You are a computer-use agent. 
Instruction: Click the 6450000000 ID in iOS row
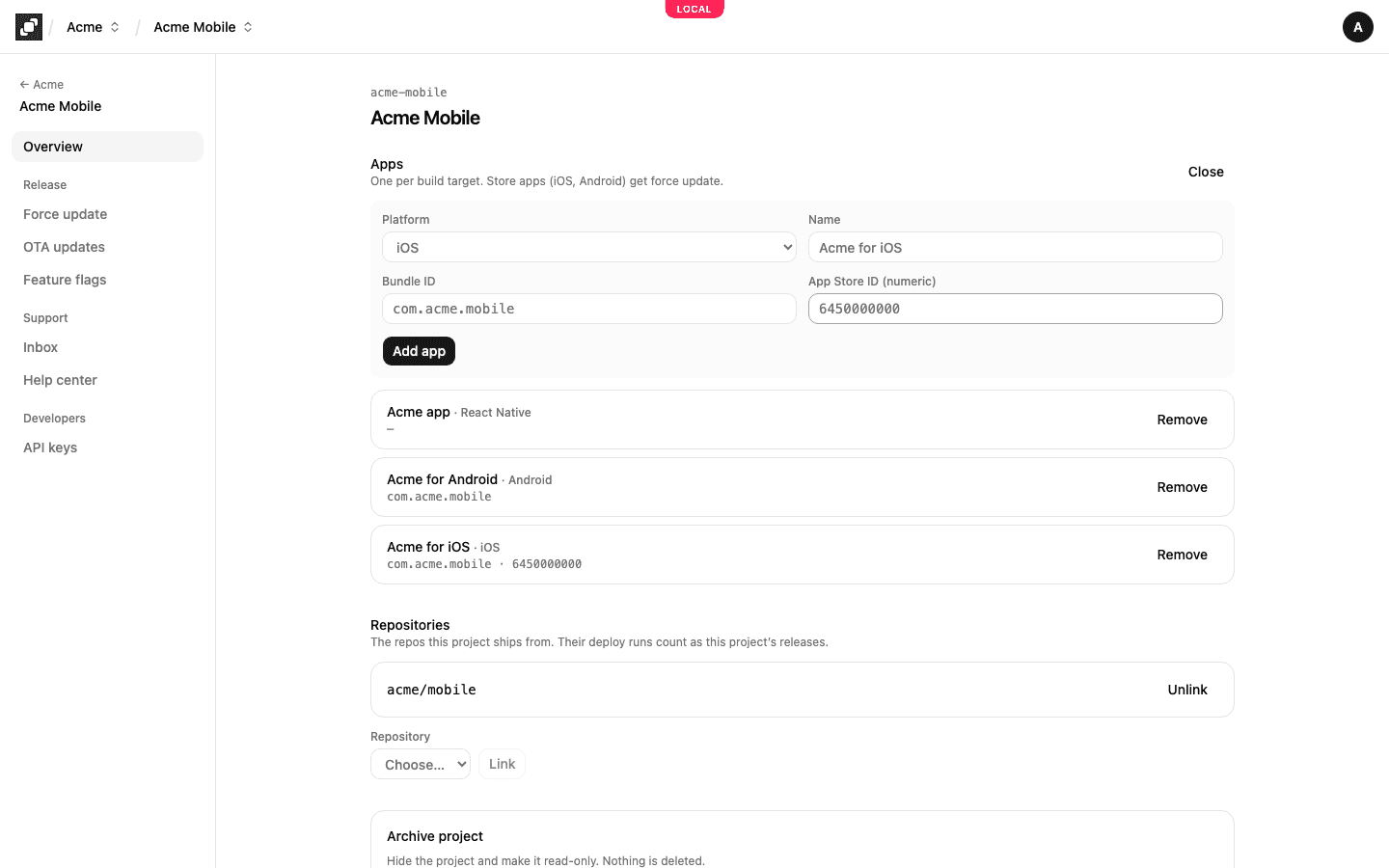(547, 564)
